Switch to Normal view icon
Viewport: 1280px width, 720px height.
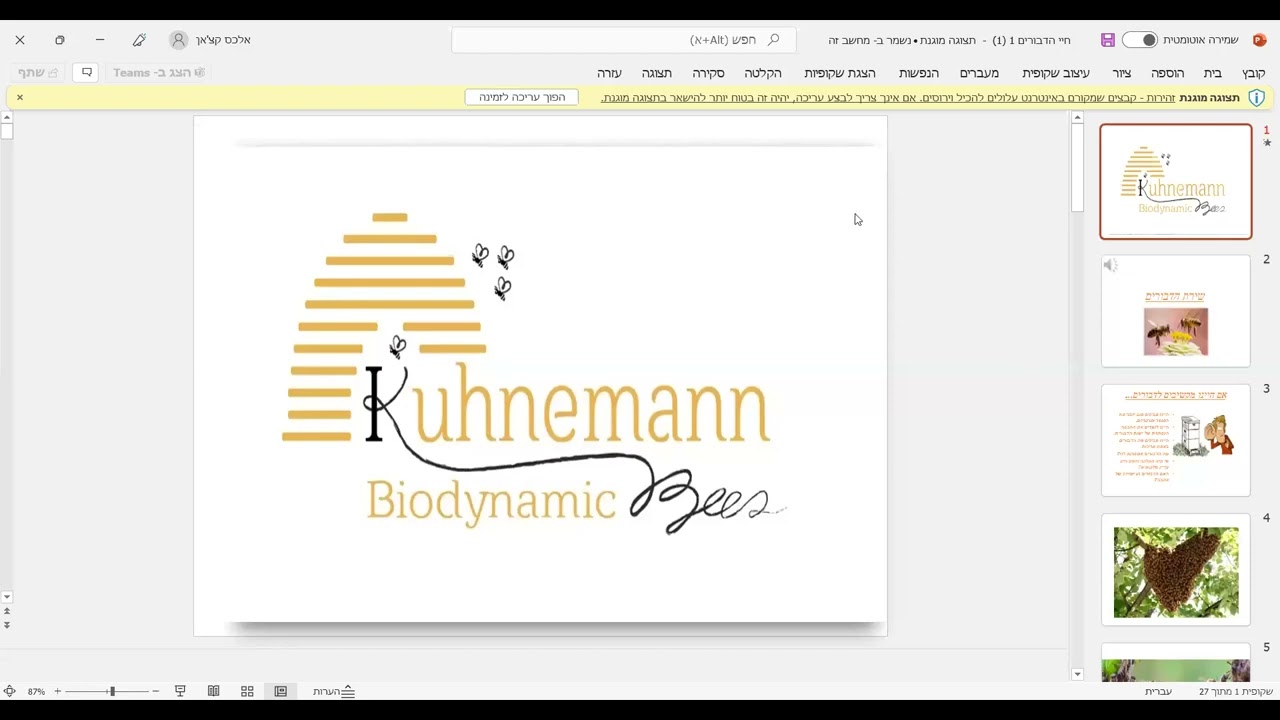[x=281, y=691]
